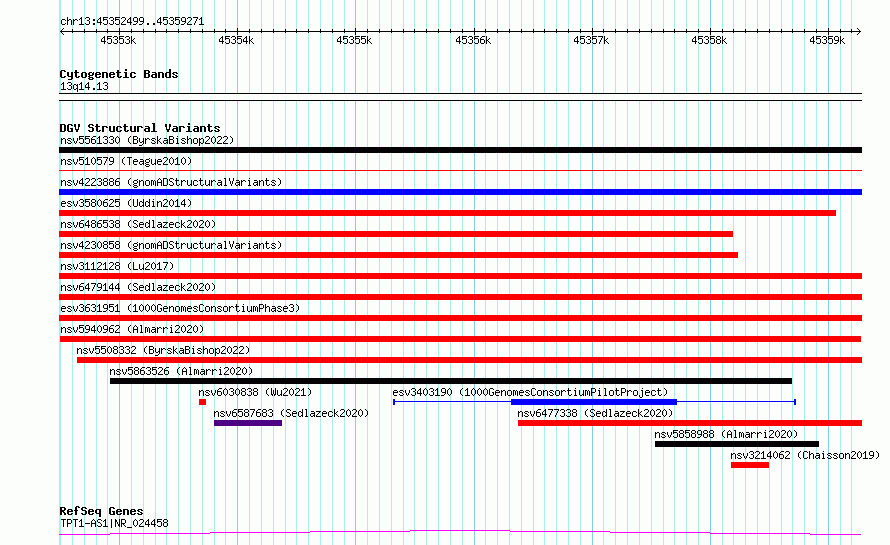Click the red nsv6479144 variant bar
This screenshot has width=890, height=545.
coord(460,297)
